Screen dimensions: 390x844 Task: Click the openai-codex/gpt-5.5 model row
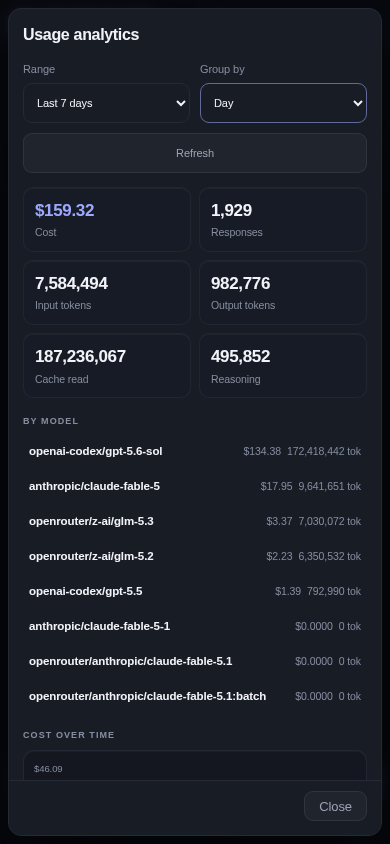195,591
